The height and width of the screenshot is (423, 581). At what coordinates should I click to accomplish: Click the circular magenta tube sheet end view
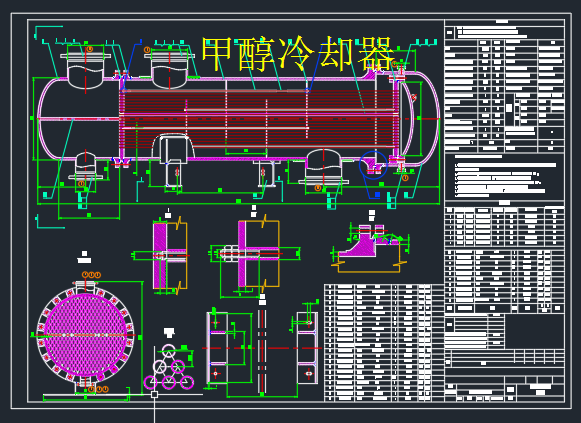[x=85, y=335]
